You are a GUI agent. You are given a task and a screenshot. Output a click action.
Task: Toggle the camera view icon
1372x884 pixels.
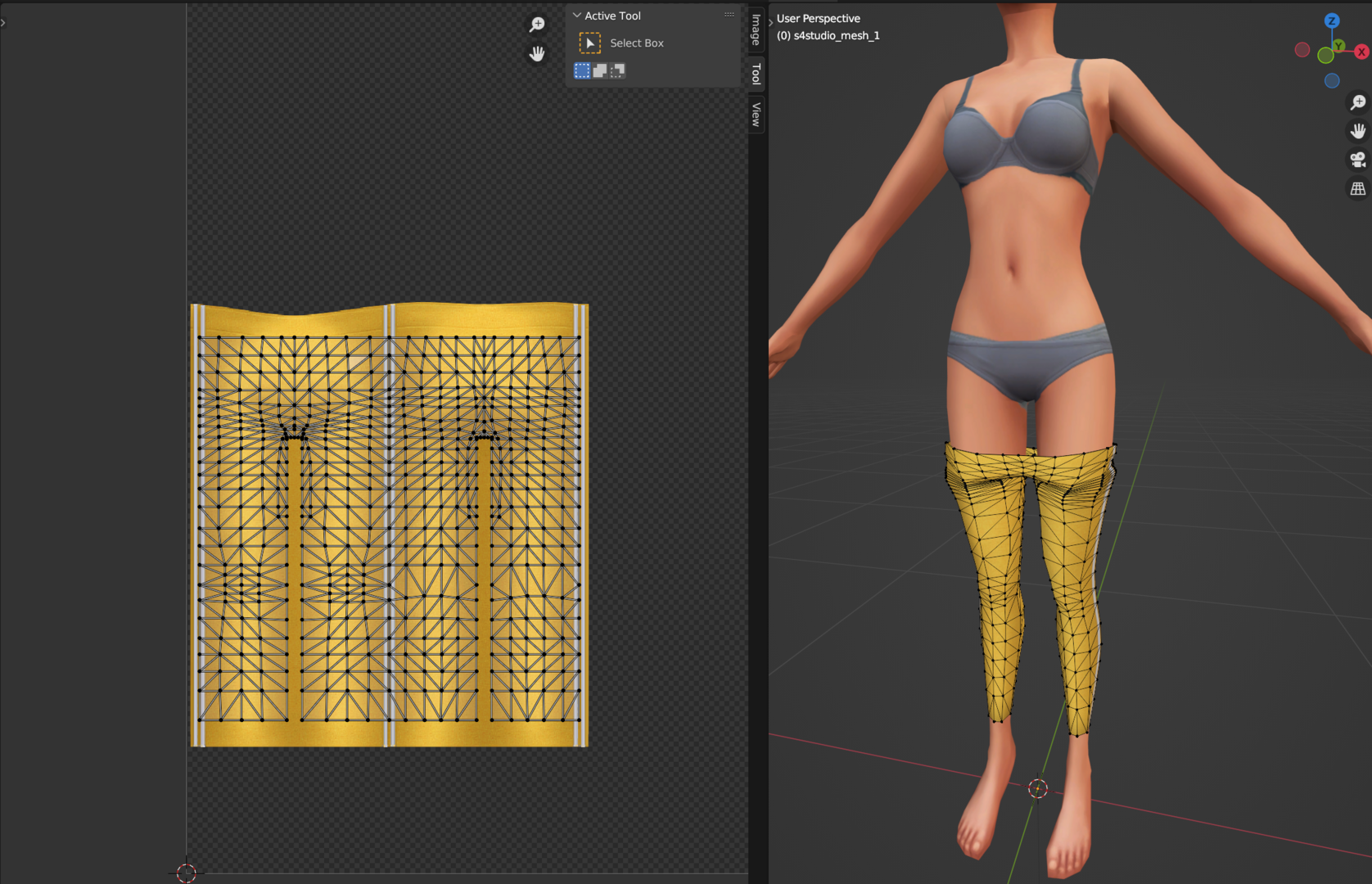(1358, 160)
